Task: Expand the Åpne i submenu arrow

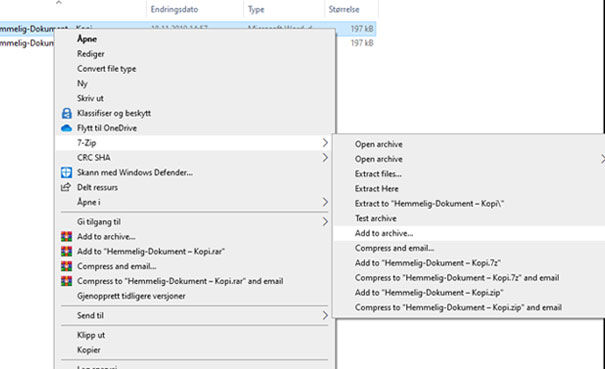Action: (325, 202)
